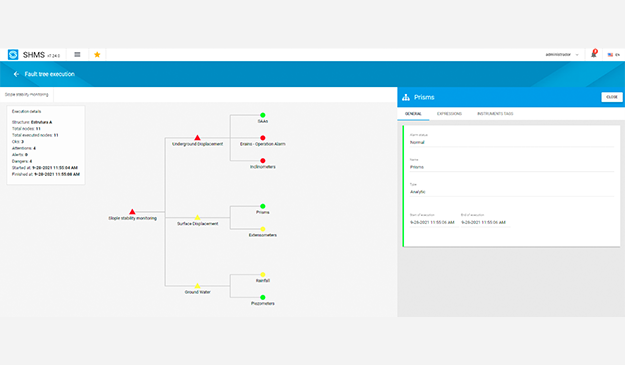Screen dimensions: 625x365
Task: Click the Close button in Prisms panel
Action: 612,97
